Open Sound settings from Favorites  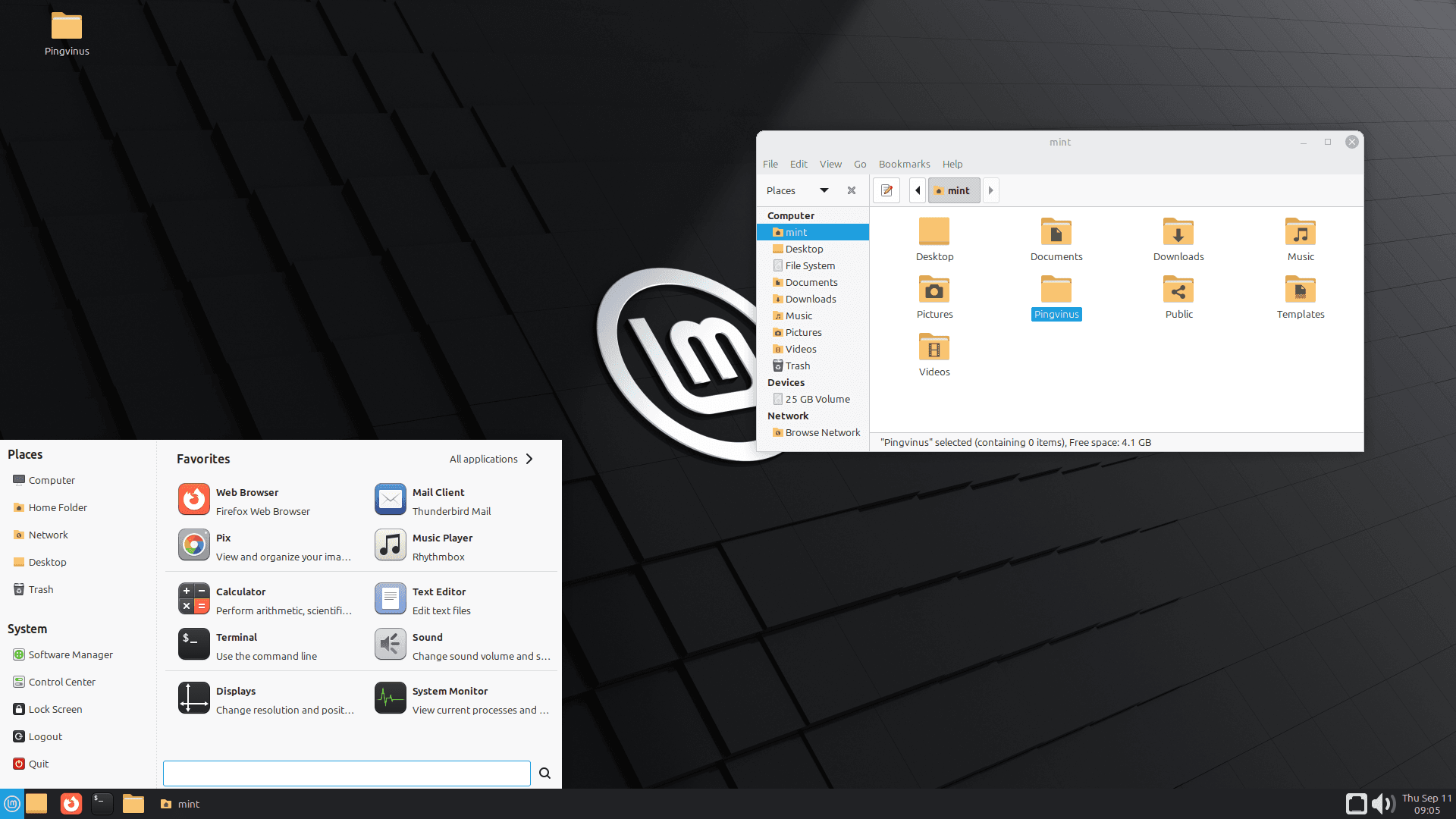tap(426, 637)
